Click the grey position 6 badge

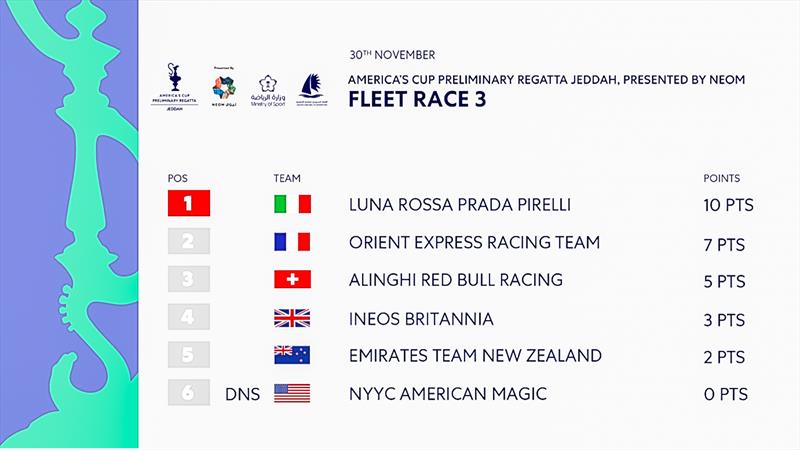(189, 392)
